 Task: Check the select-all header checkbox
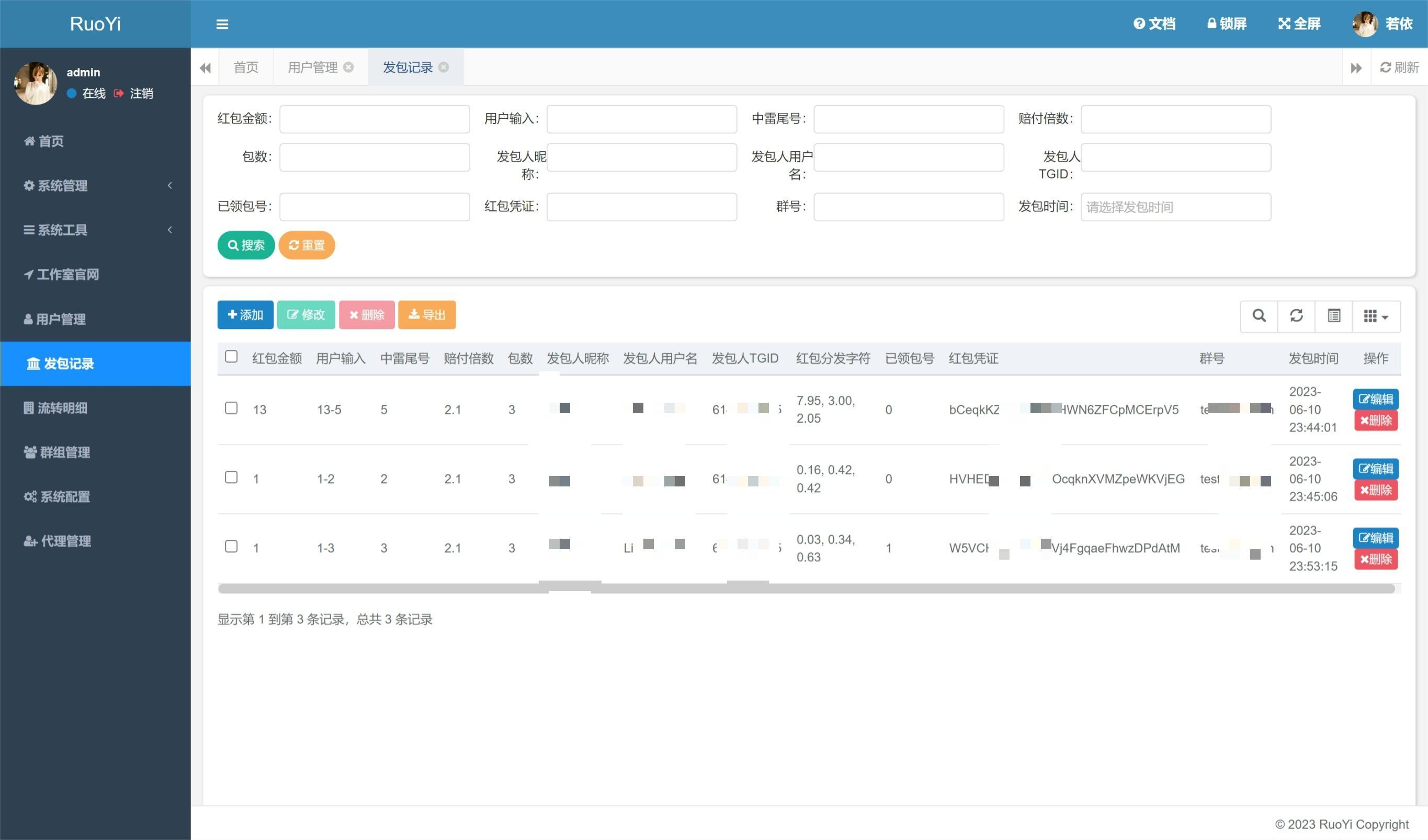coord(231,357)
